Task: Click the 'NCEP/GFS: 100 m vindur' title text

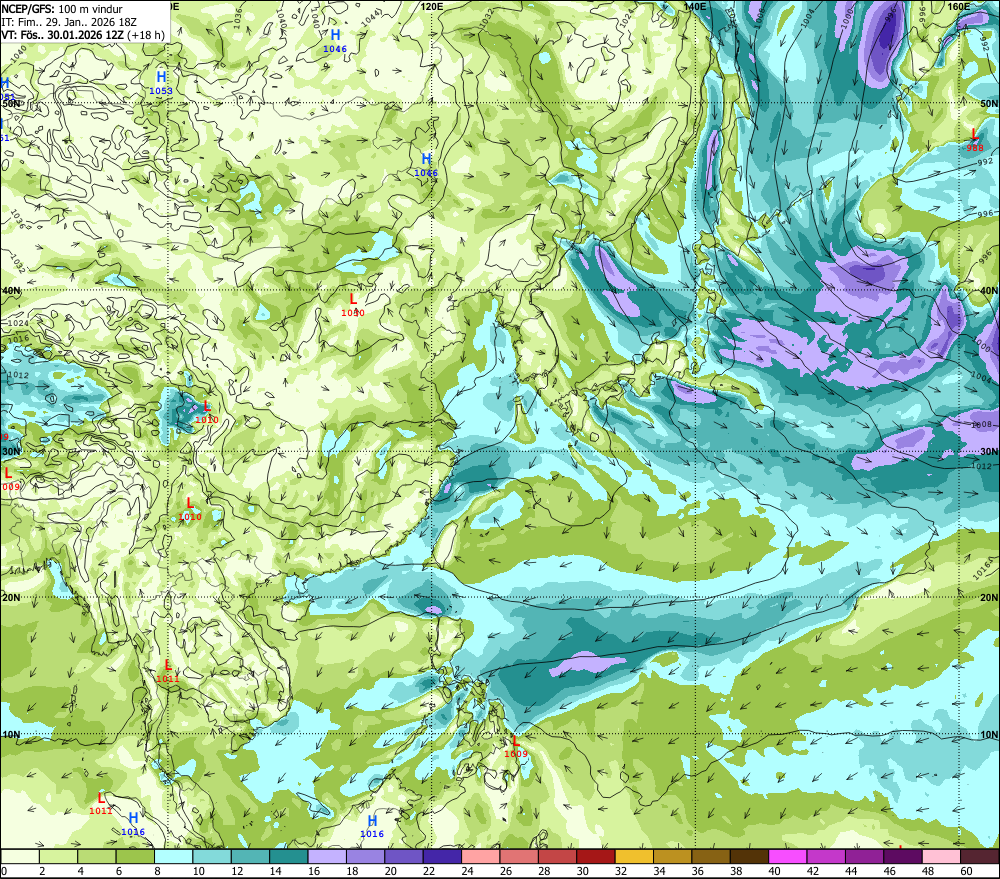Action: (x=62, y=9)
